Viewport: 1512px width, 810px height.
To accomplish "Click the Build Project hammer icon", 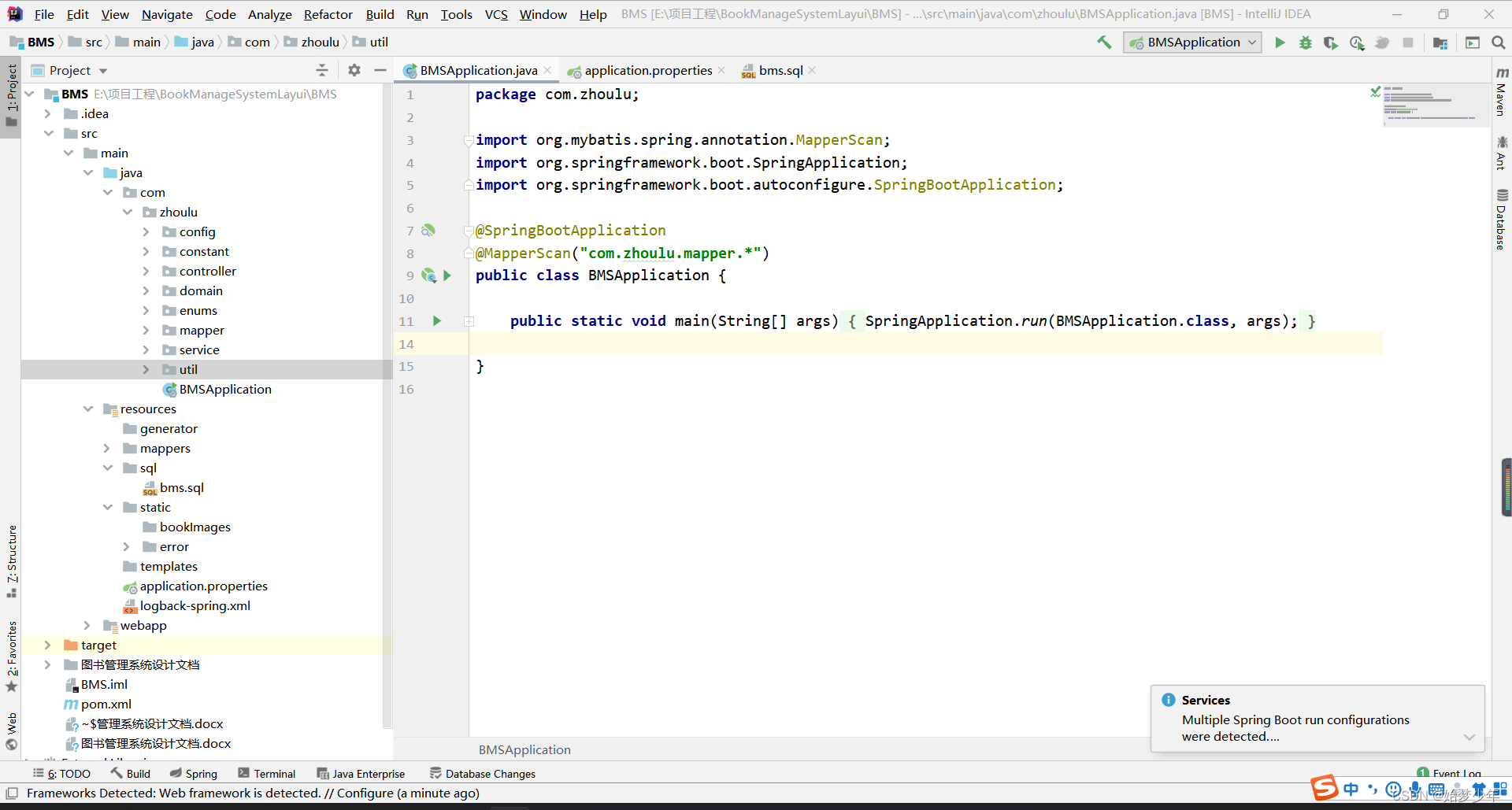I will click(1104, 43).
